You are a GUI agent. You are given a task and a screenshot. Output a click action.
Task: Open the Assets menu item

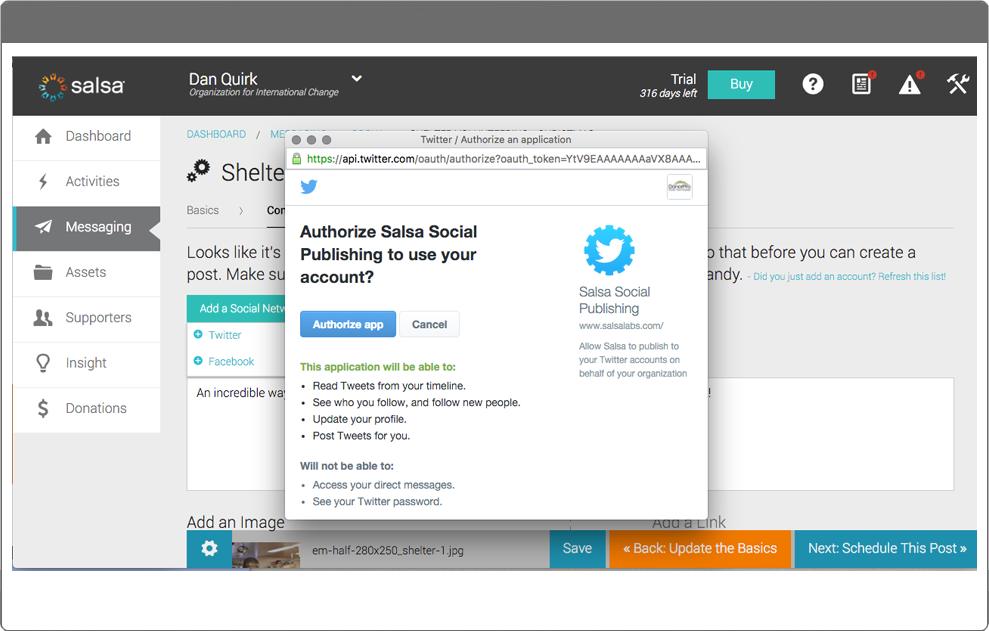click(x=86, y=273)
